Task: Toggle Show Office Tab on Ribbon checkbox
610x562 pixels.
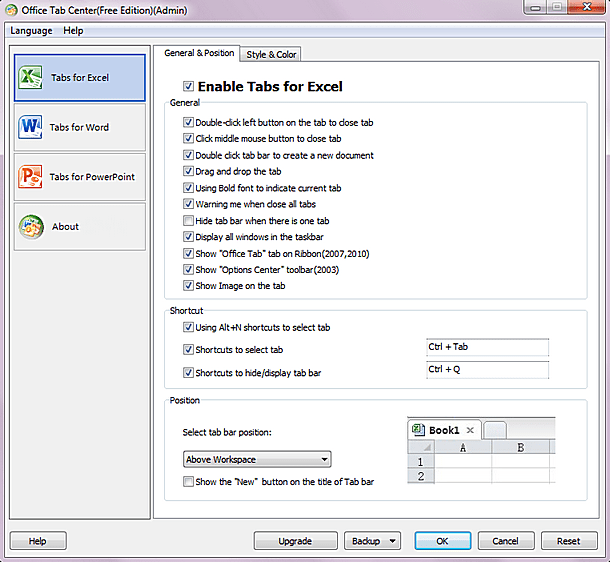Action: point(188,254)
